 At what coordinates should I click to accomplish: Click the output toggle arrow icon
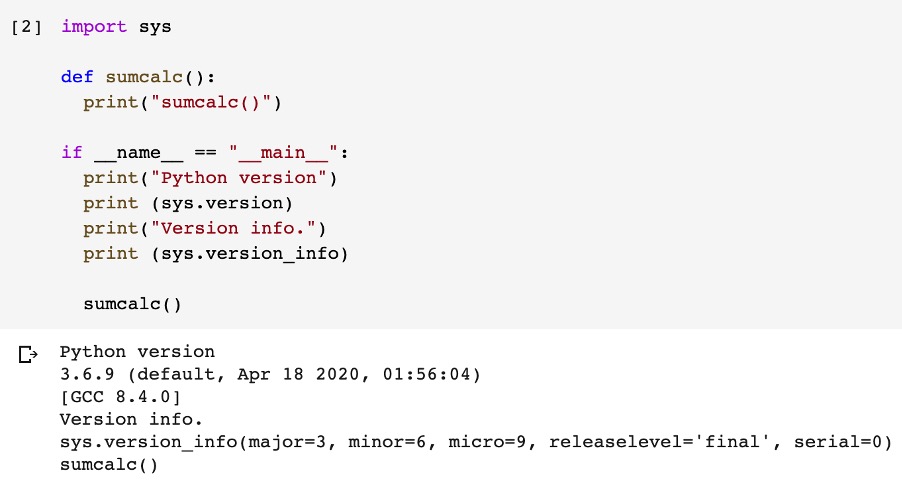pos(28,354)
